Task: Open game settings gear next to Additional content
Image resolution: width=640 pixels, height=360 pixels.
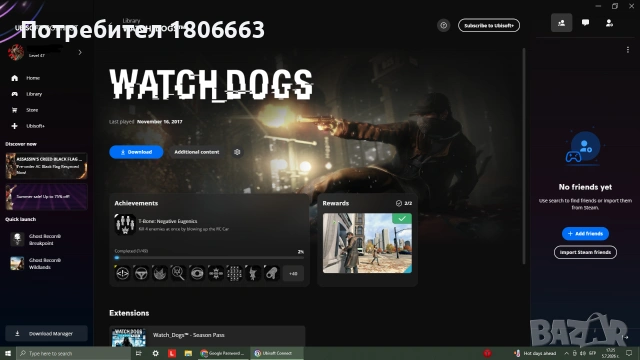Action: click(237, 152)
